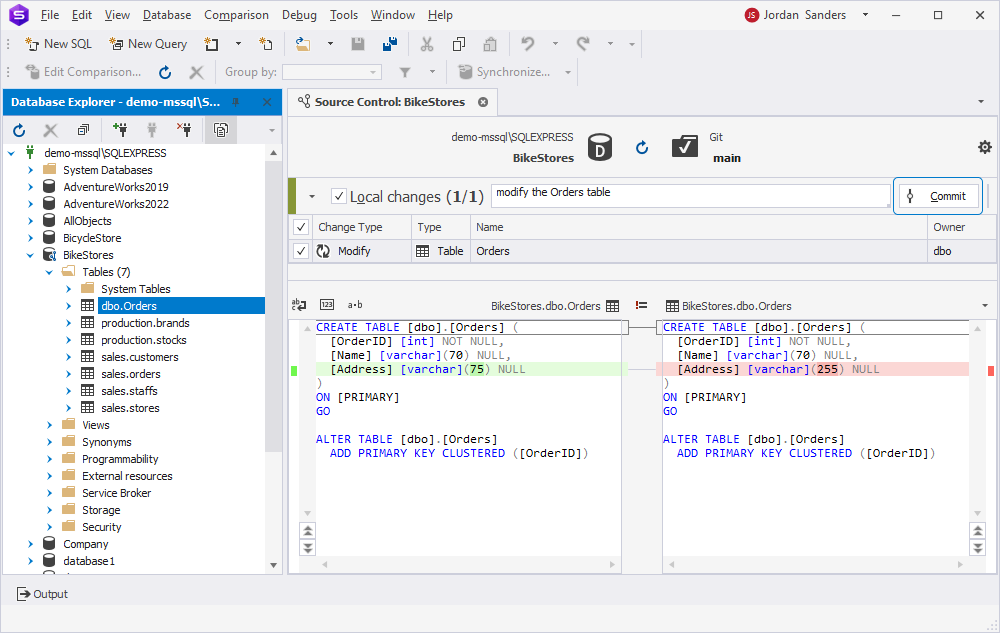1000x633 pixels.
Task: Expand the AdventureWorks2019 database
Action: tap(30, 187)
